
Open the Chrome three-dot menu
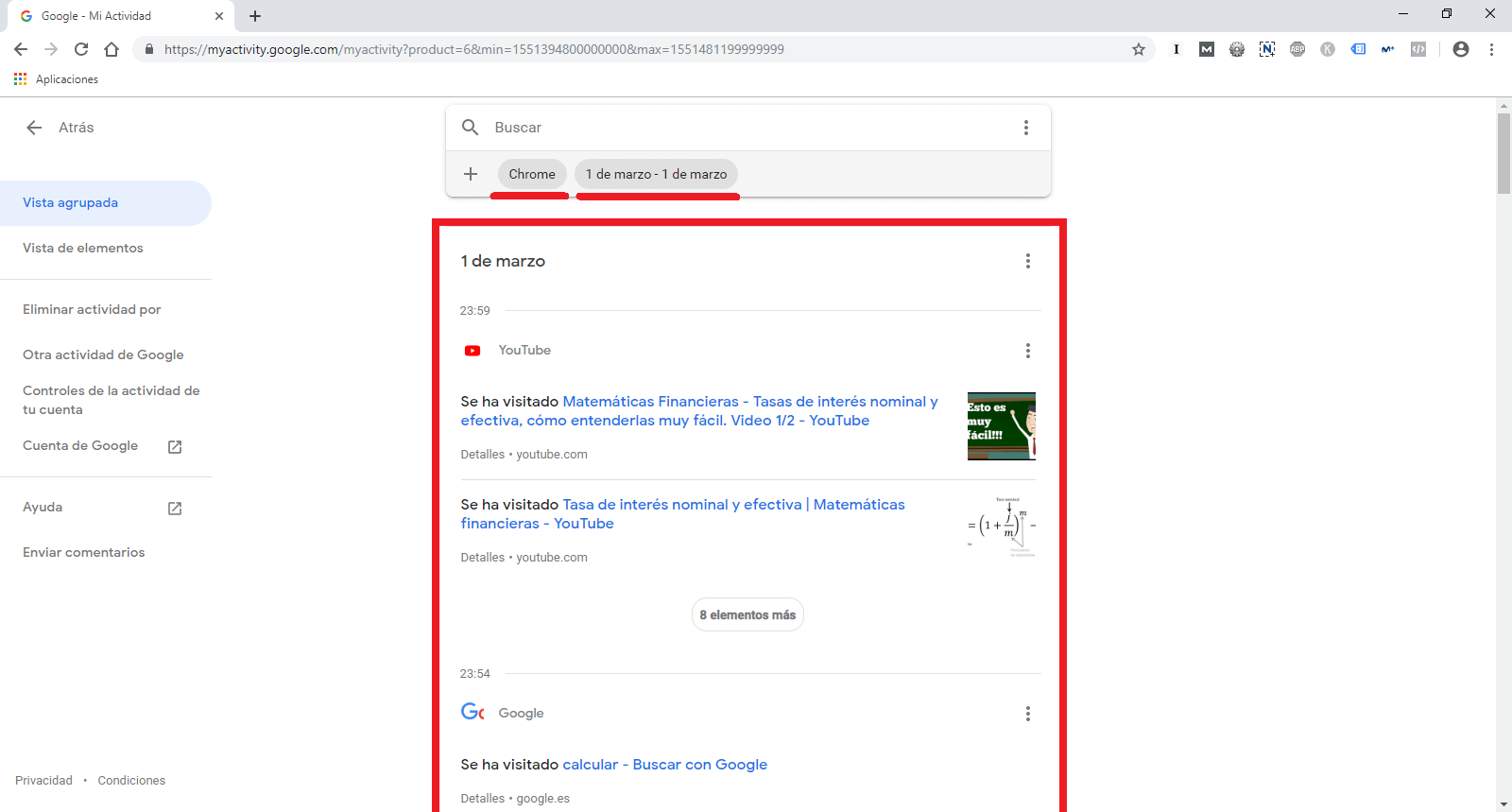click(x=1491, y=49)
